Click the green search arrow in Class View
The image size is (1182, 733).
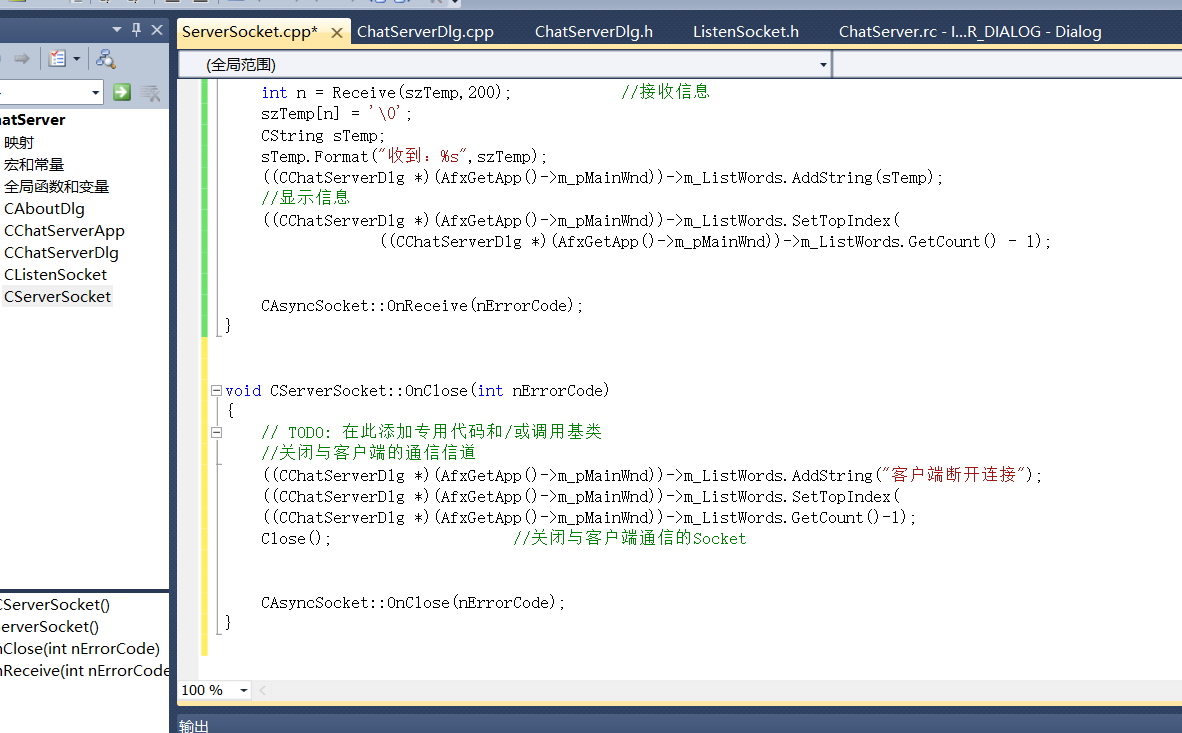[x=122, y=92]
